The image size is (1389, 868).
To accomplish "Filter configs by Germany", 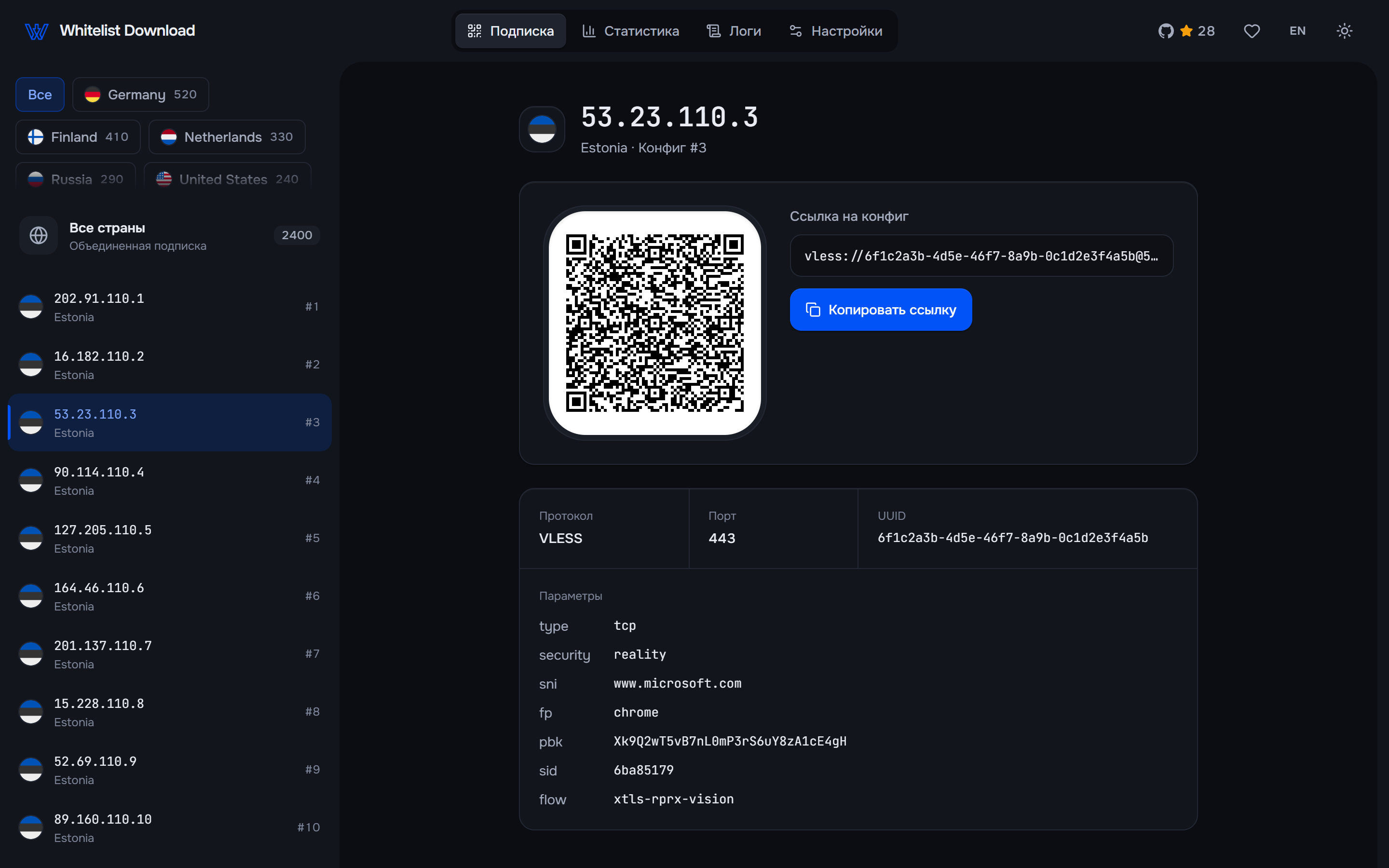I will (x=141, y=95).
